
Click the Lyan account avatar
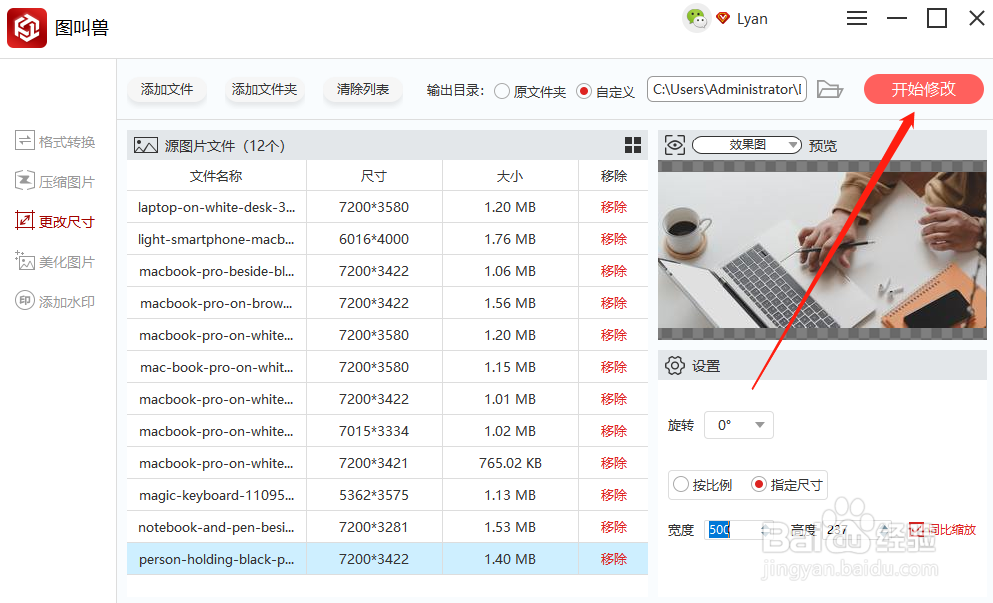click(697, 17)
